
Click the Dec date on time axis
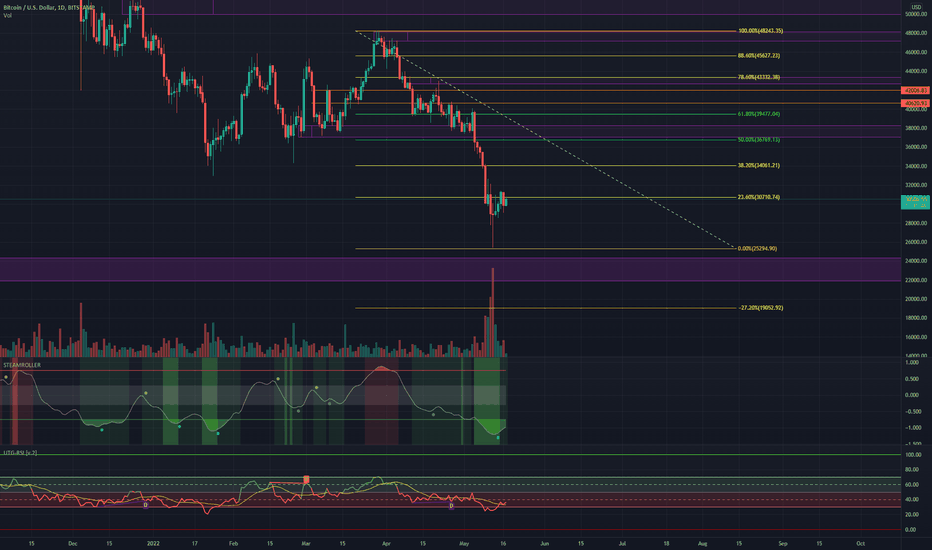(73, 543)
